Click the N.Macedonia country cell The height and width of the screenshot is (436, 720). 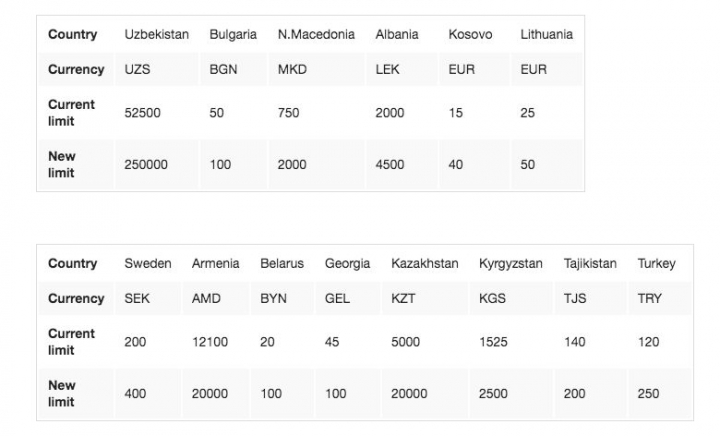coord(316,34)
